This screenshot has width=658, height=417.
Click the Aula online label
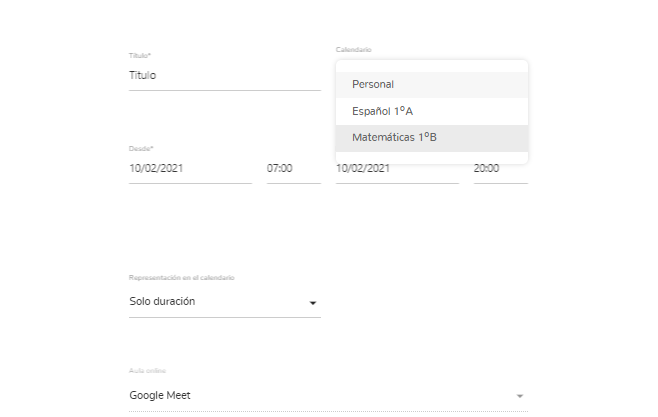(x=146, y=370)
